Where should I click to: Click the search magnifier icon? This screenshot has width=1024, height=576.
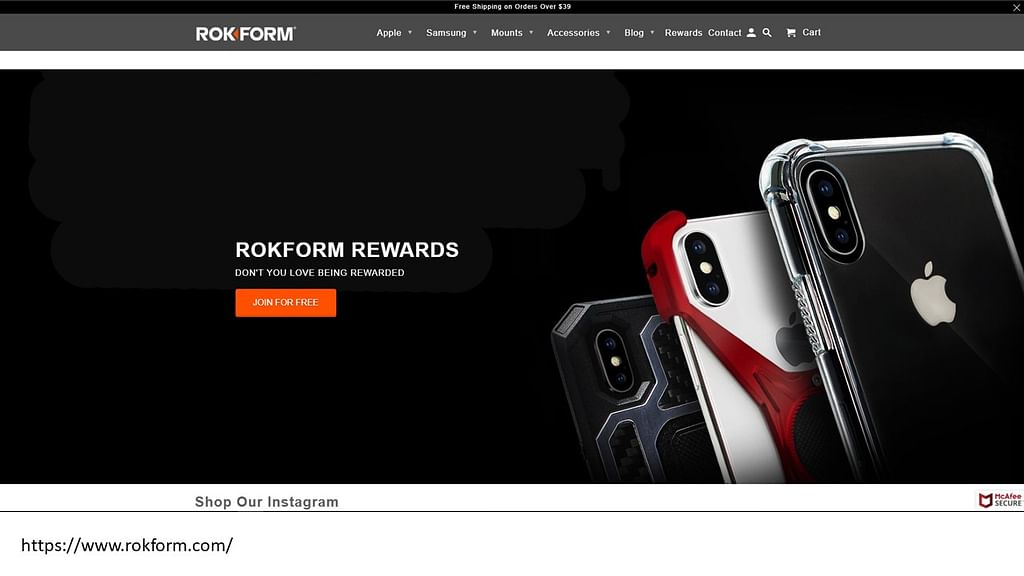tap(767, 33)
